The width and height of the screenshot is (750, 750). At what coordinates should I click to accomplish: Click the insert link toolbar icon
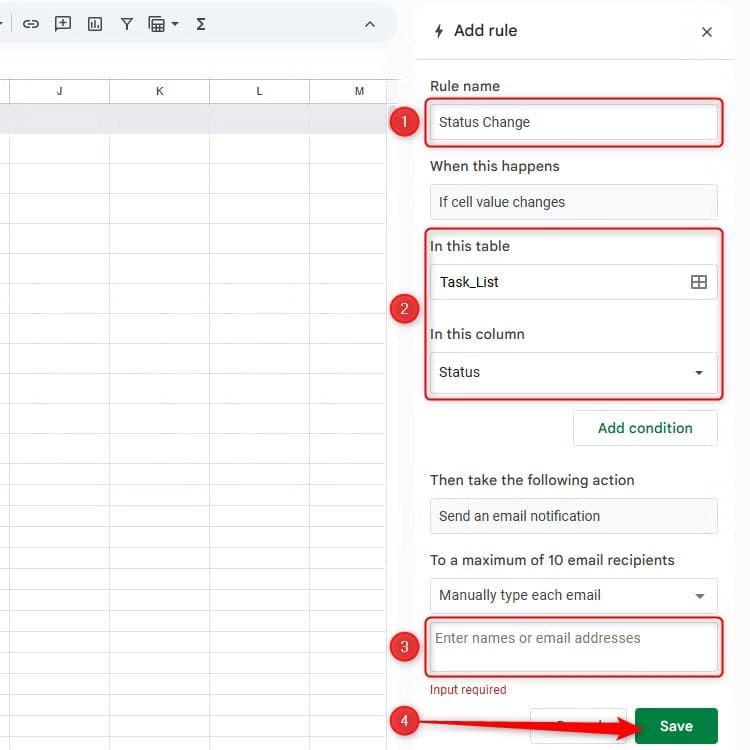tap(31, 24)
